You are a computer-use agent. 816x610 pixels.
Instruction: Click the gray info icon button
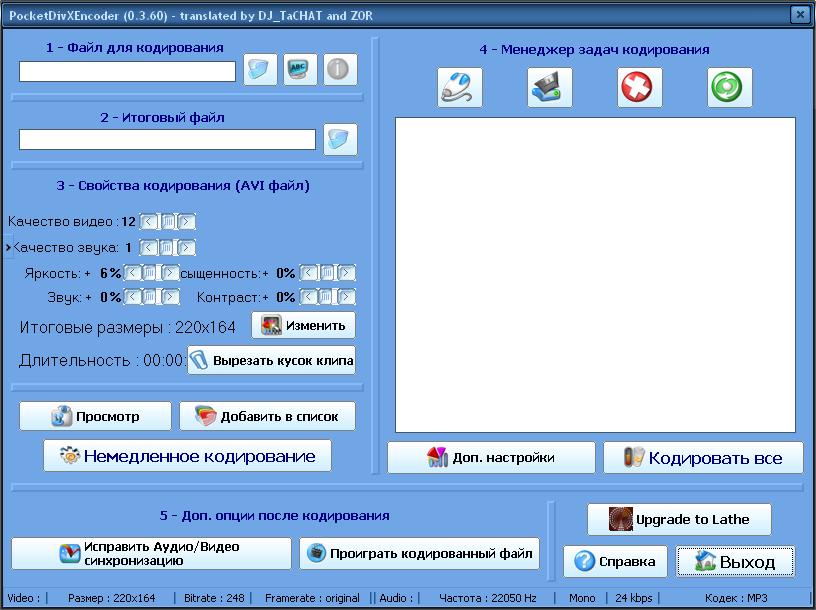(x=340, y=70)
